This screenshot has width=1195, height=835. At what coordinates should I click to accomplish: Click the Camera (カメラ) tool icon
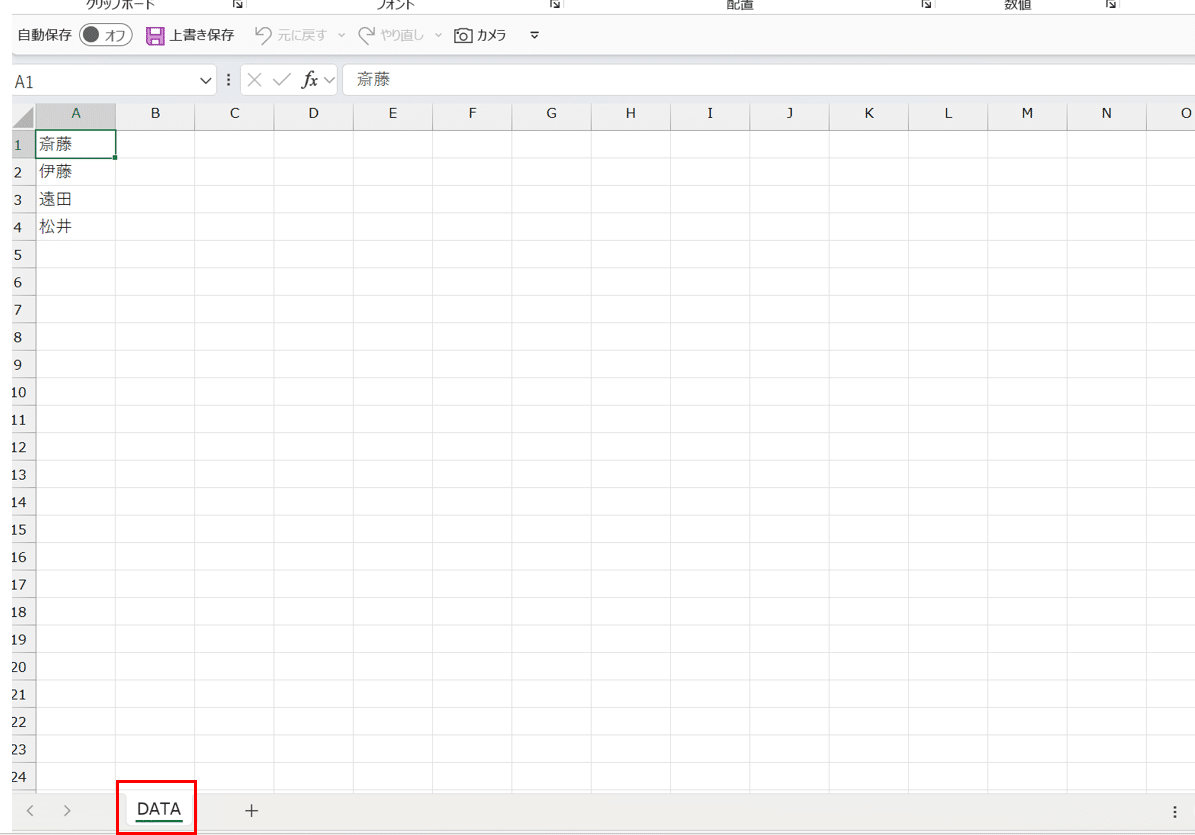tap(463, 35)
